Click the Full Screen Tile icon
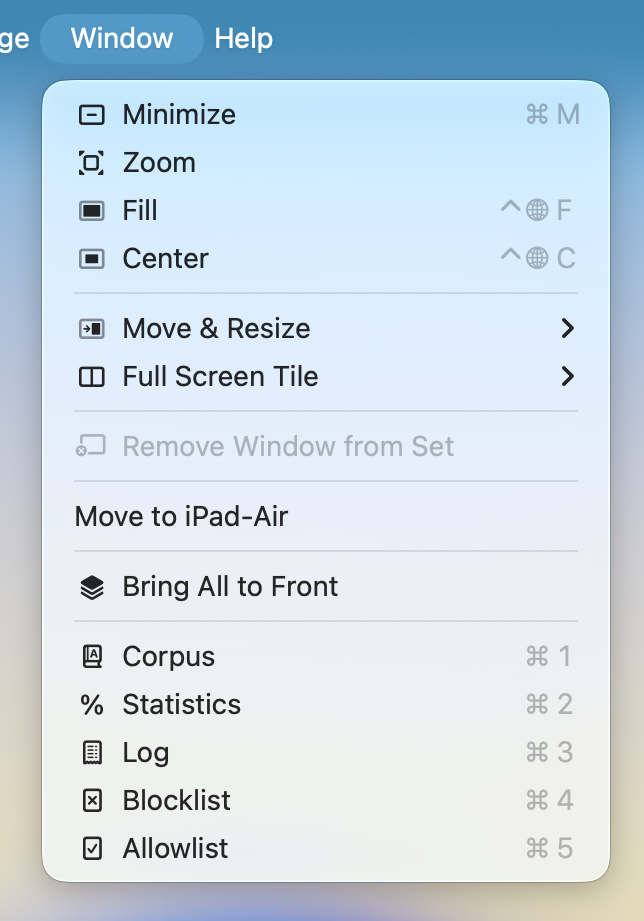This screenshot has width=644, height=921. [x=91, y=377]
